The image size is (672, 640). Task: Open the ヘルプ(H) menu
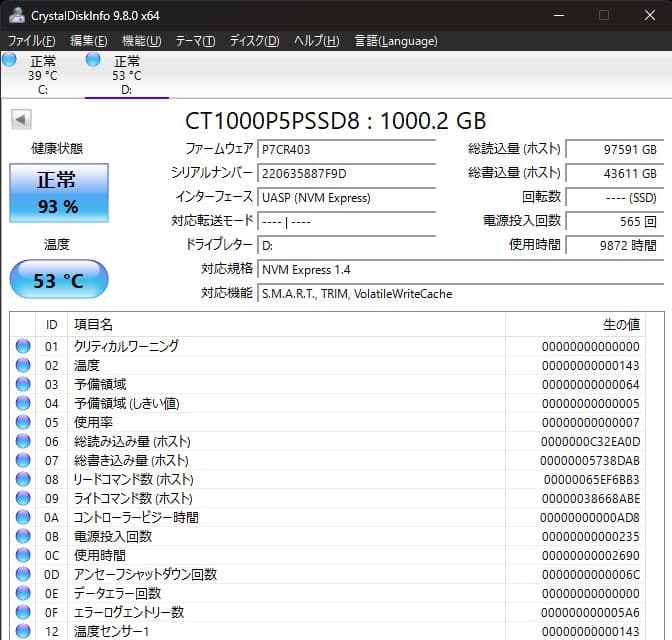click(316, 41)
